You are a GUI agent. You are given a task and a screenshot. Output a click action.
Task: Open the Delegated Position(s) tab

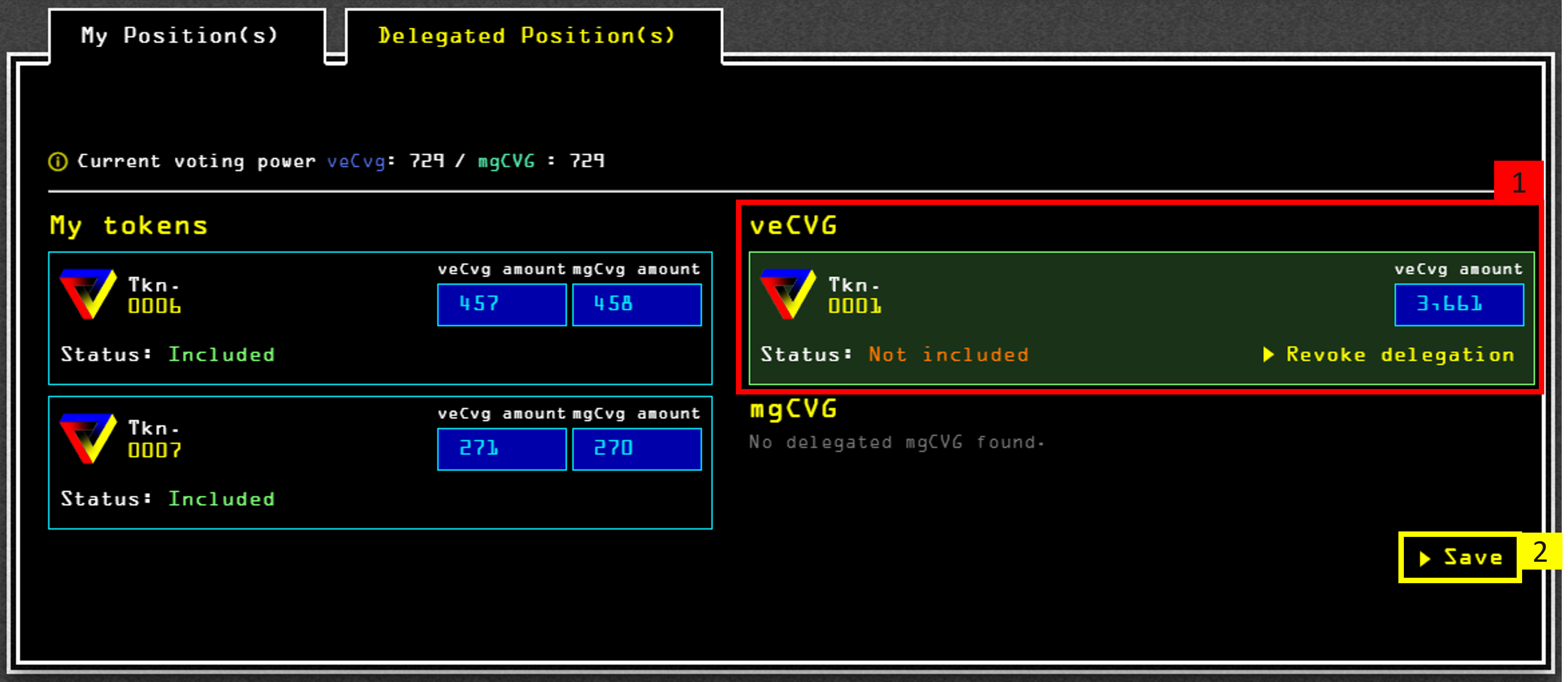tap(527, 35)
